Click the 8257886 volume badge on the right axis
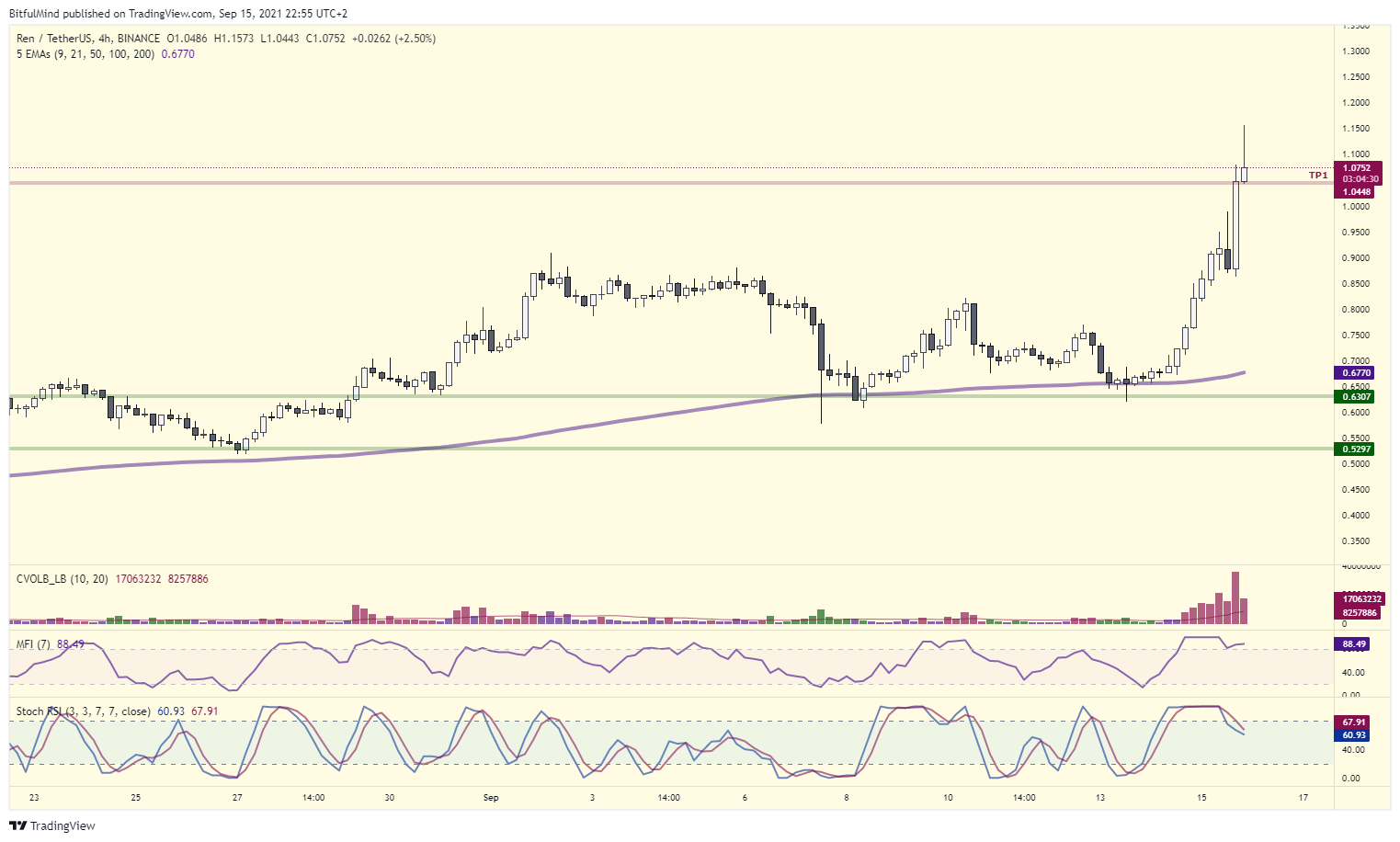1400x842 pixels. (1357, 612)
